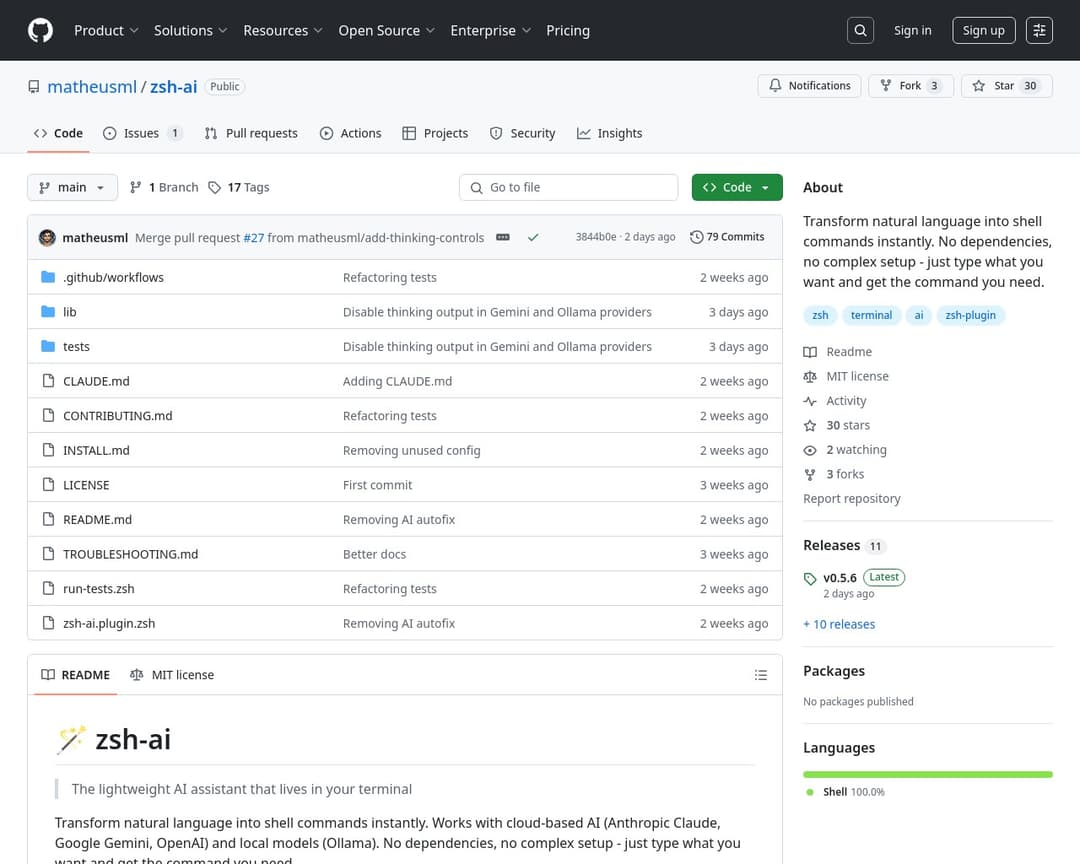1080x864 pixels.
Task: Click the scale icon next to MIT license in About
Action: tap(810, 377)
